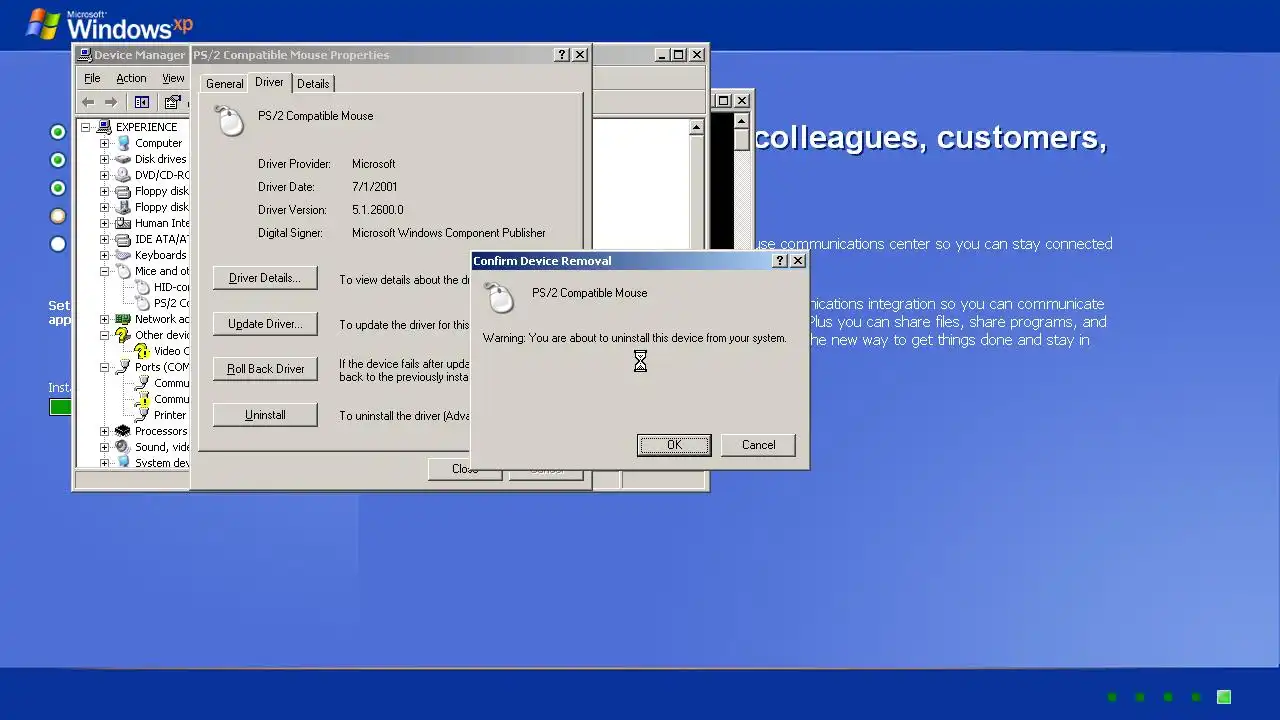Click the Roll Back Driver button

265,369
